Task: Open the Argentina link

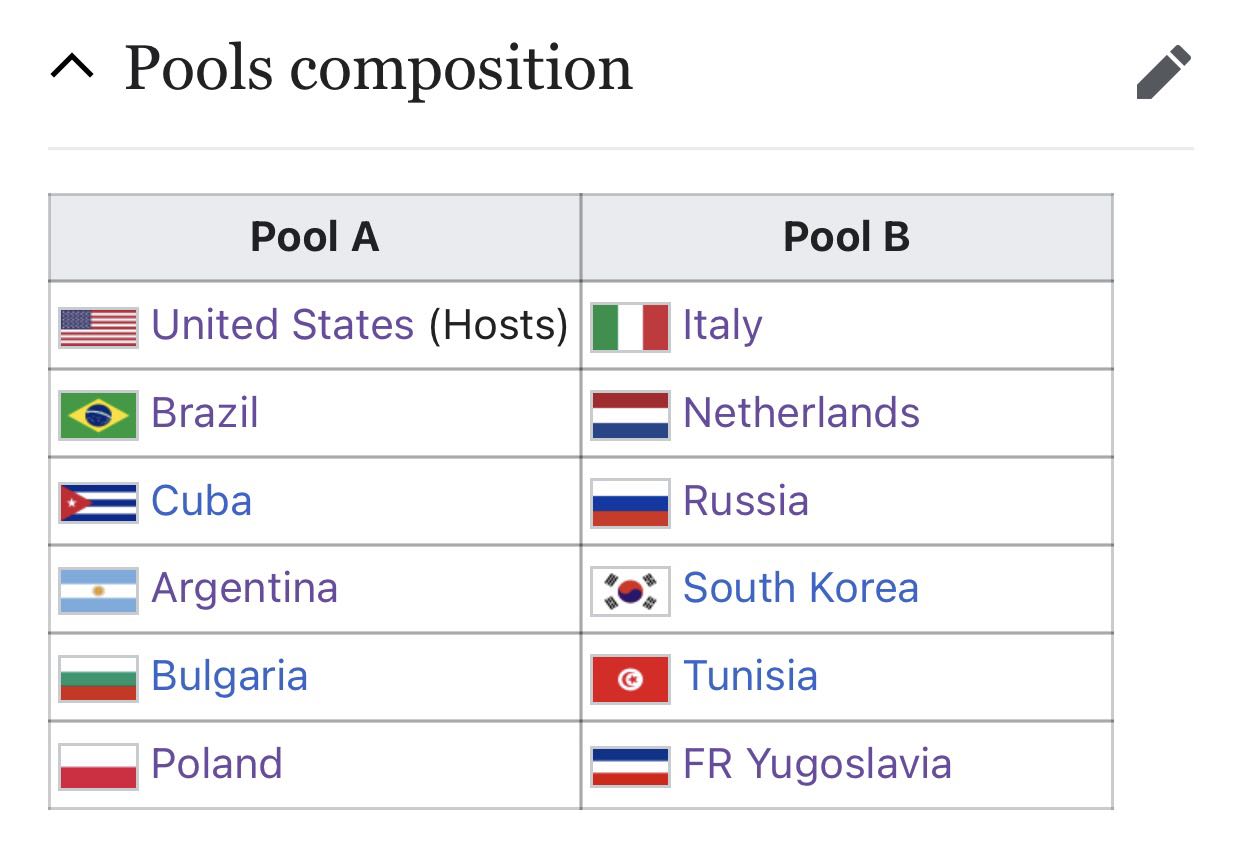Action: pyautogui.click(x=244, y=588)
